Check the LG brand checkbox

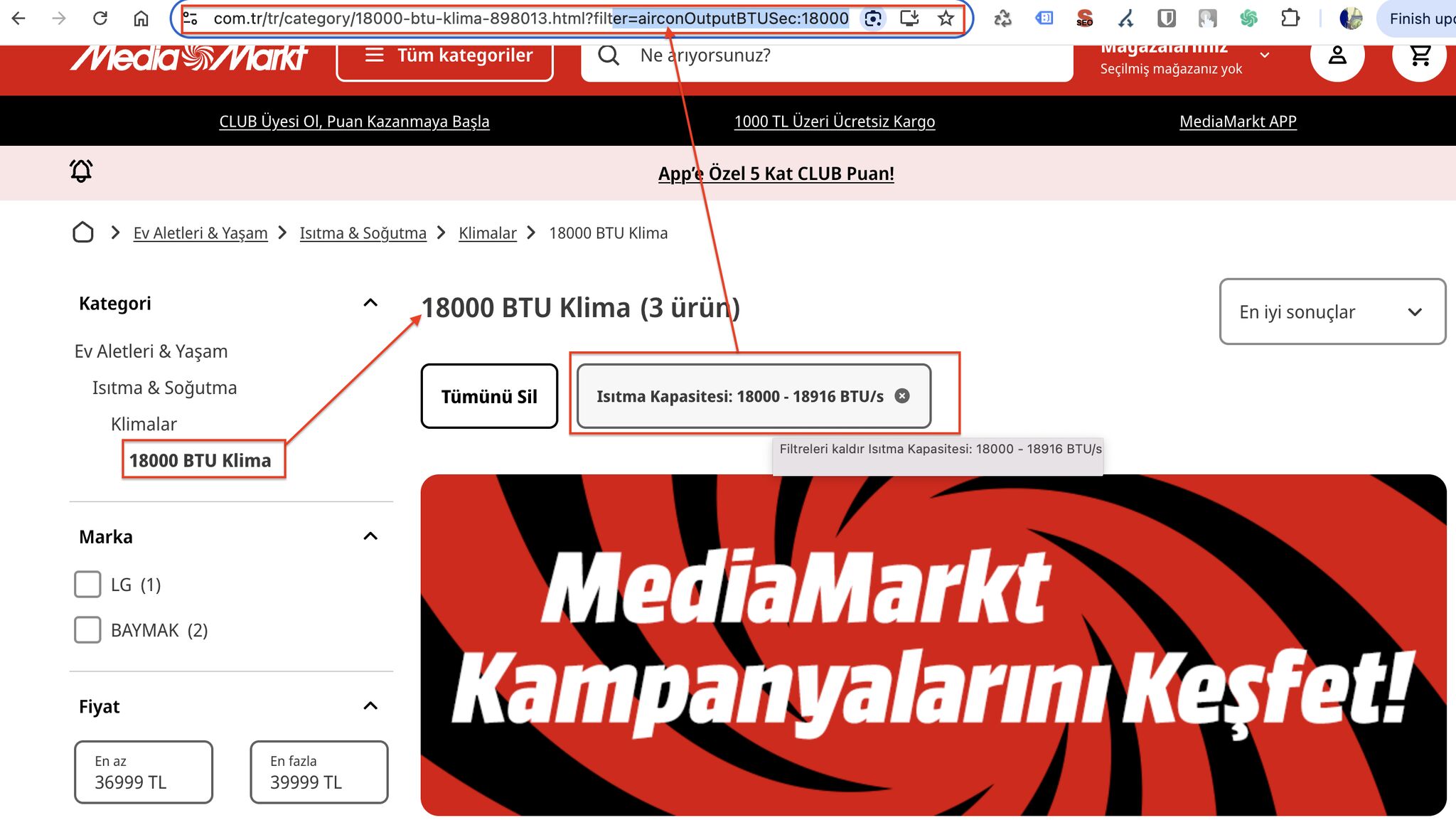click(87, 585)
